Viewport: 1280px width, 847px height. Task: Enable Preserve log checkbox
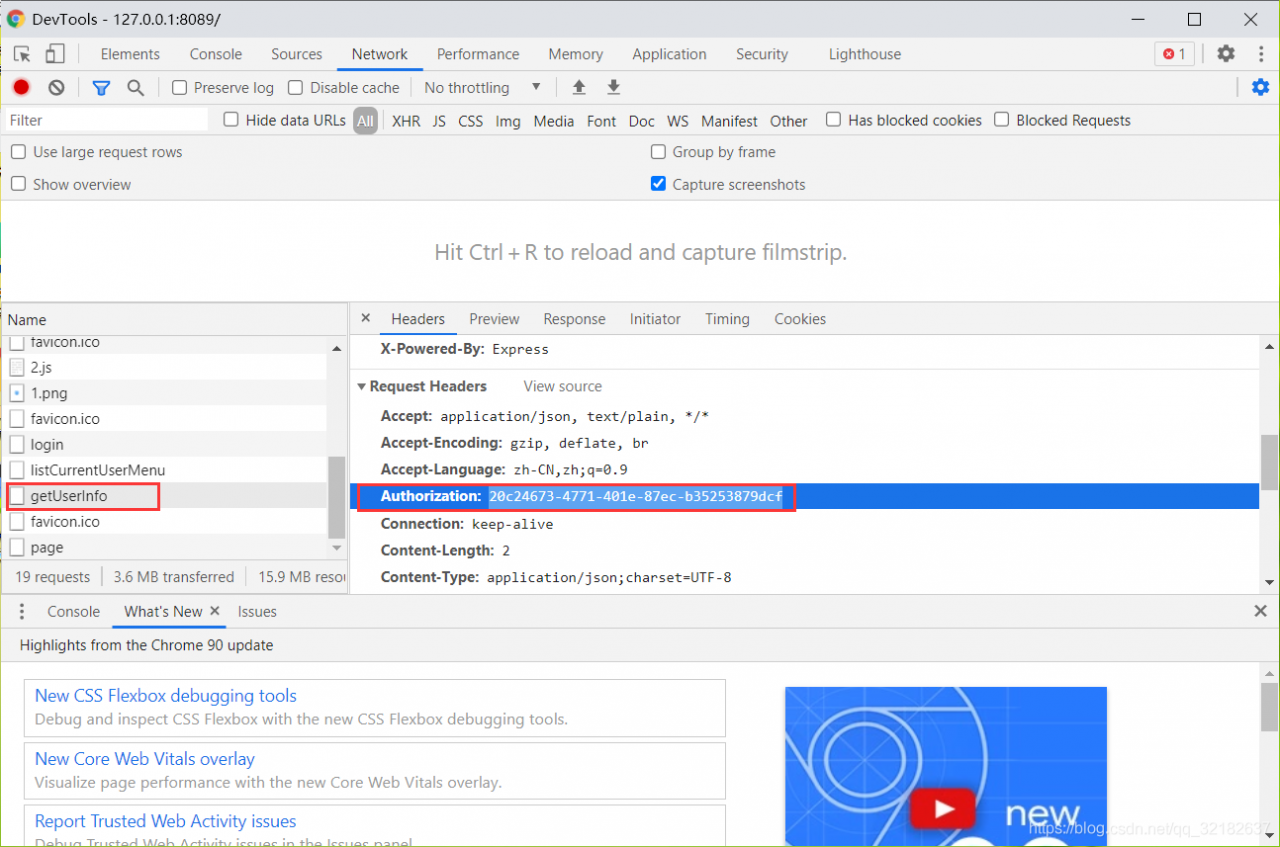pos(180,88)
